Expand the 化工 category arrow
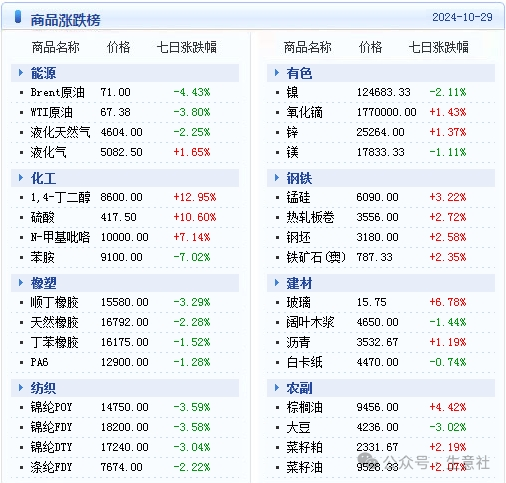 pyautogui.click(x=21, y=178)
